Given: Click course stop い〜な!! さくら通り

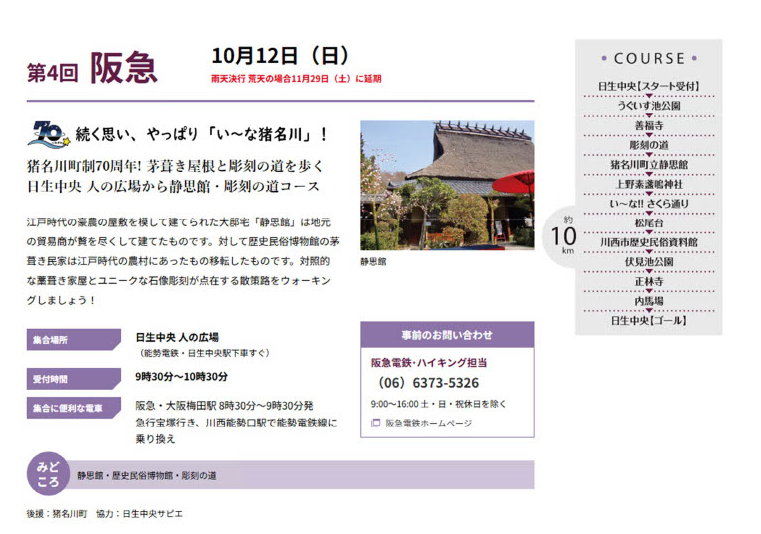Looking at the screenshot, I should [649, 203].
